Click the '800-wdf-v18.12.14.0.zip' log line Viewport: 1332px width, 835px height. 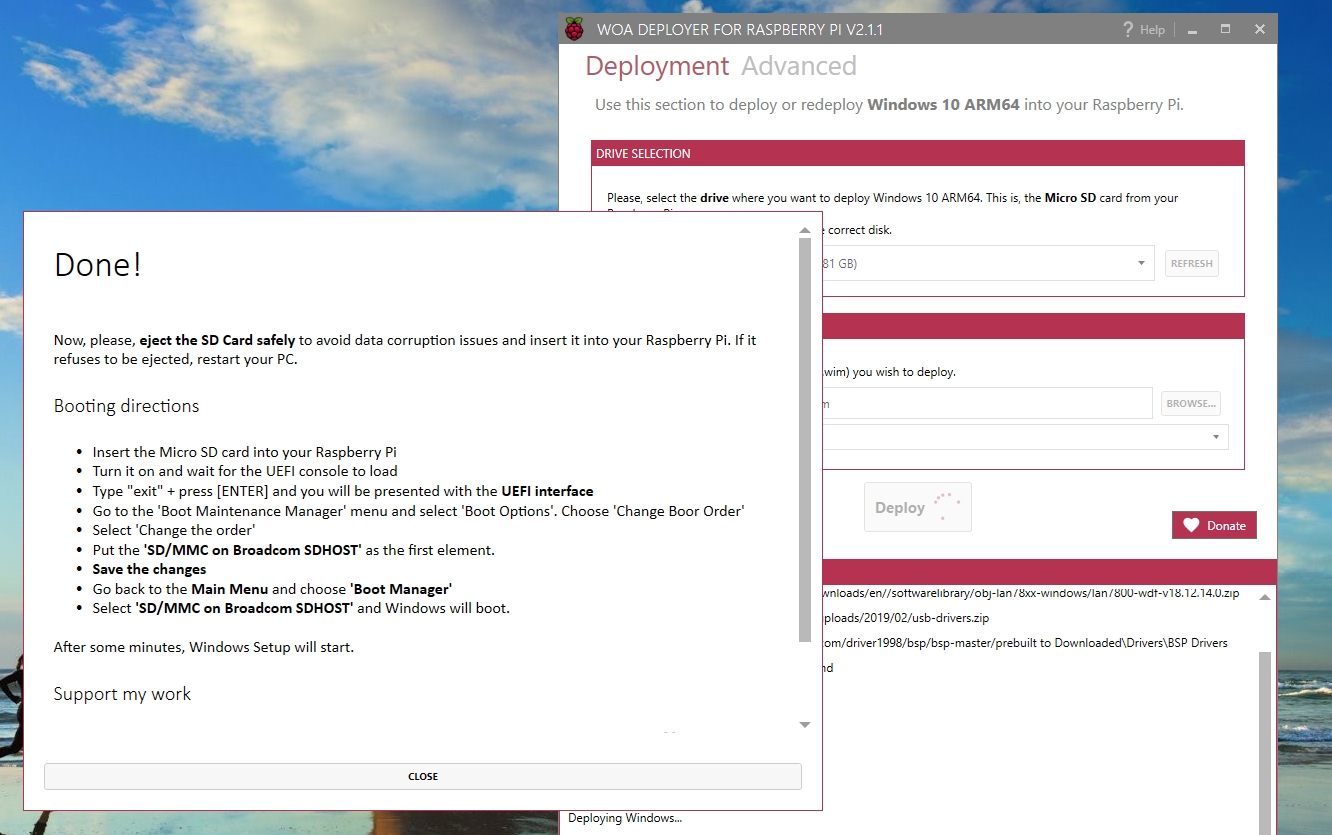tap(1030, 593)
